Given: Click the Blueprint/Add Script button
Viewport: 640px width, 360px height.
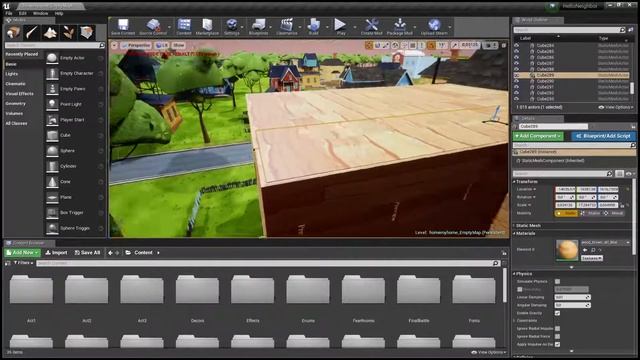Looking at the screenshot, I should pyautogui.click(x=603, y=136).
